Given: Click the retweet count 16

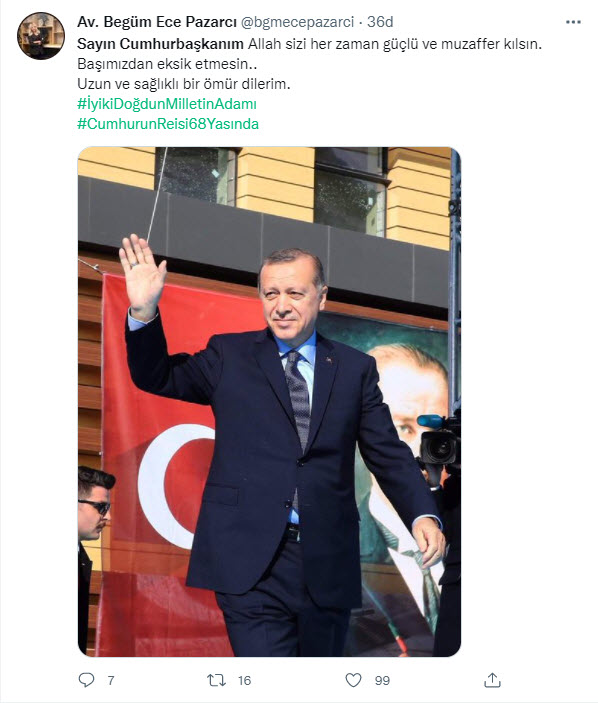Looking at the screenshot, I should [244, 681].
